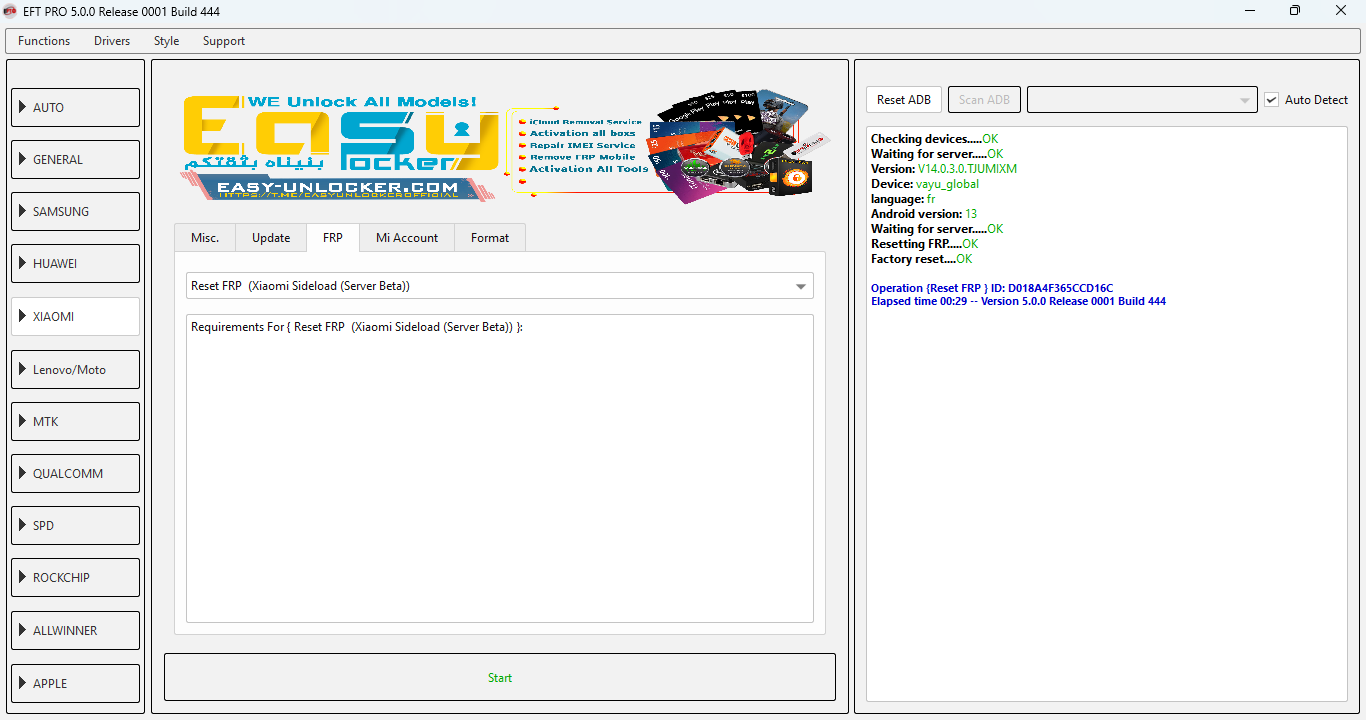The height and width of the screenshot is (720, 1366).
Task: Click the 'Factory reset....OK' log line
Action: (921, 259)
